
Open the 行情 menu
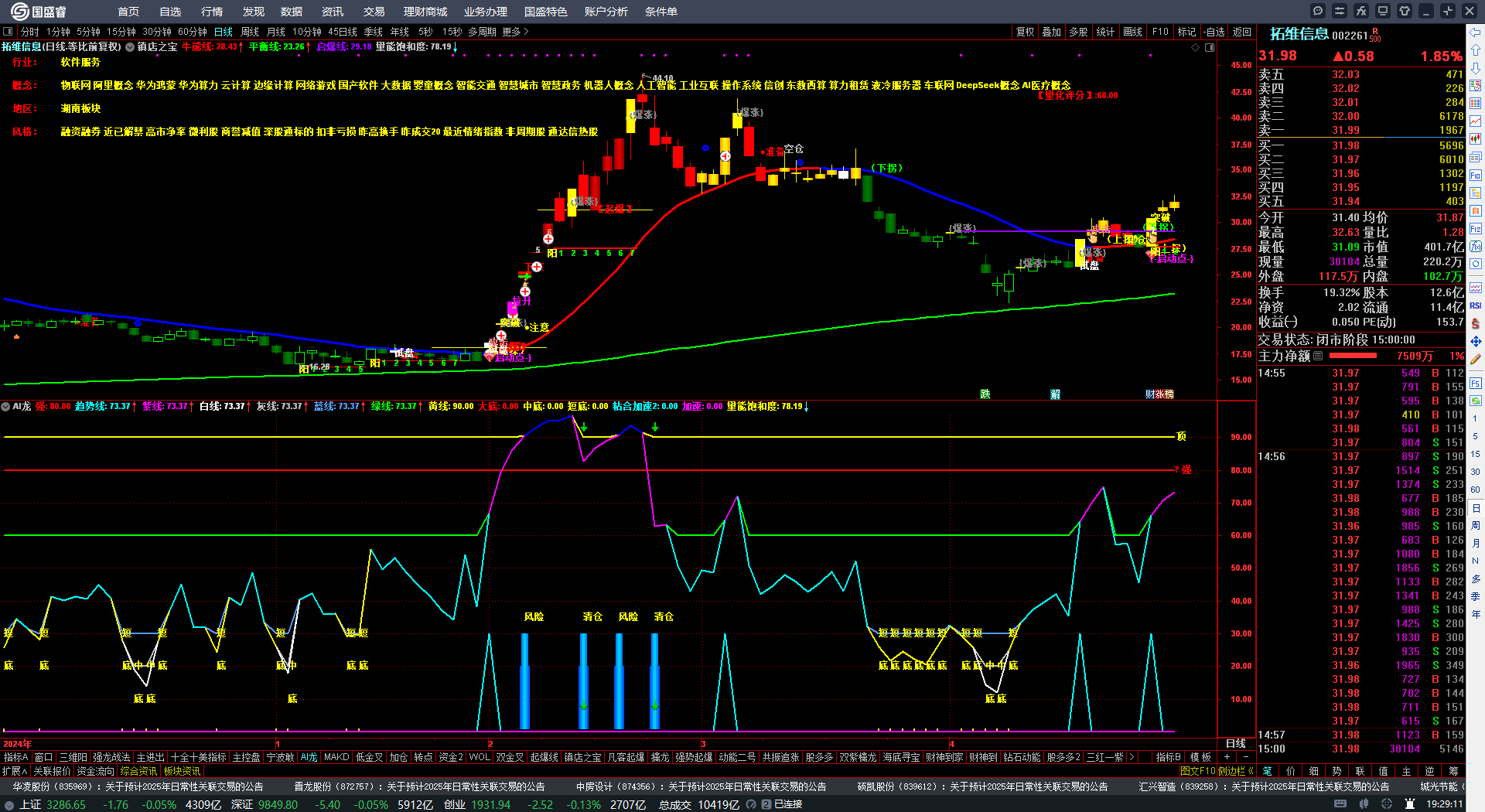tap(212, 12)
